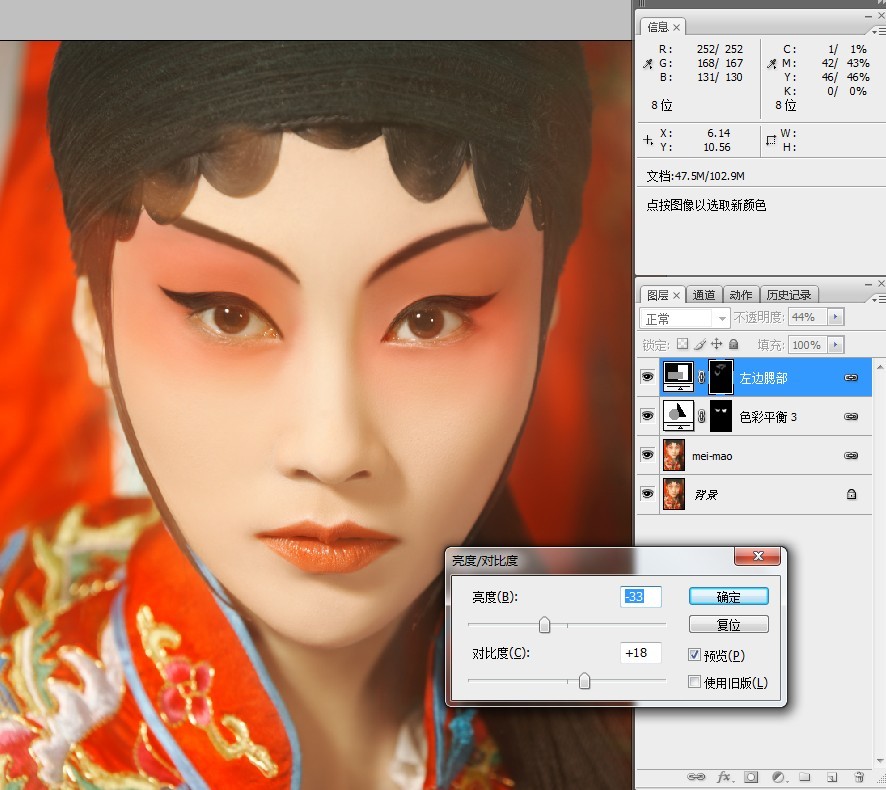Screen dimensions: 886x790
Task: Click the CMYK eyedropper icon in Info panel
Action: pyautogui.click(x=772, y=64)
